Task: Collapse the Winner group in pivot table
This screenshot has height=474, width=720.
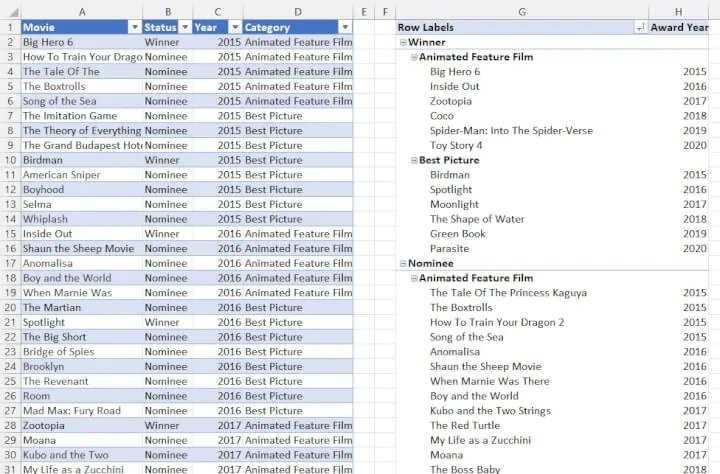Action: [x=402, y=43]
